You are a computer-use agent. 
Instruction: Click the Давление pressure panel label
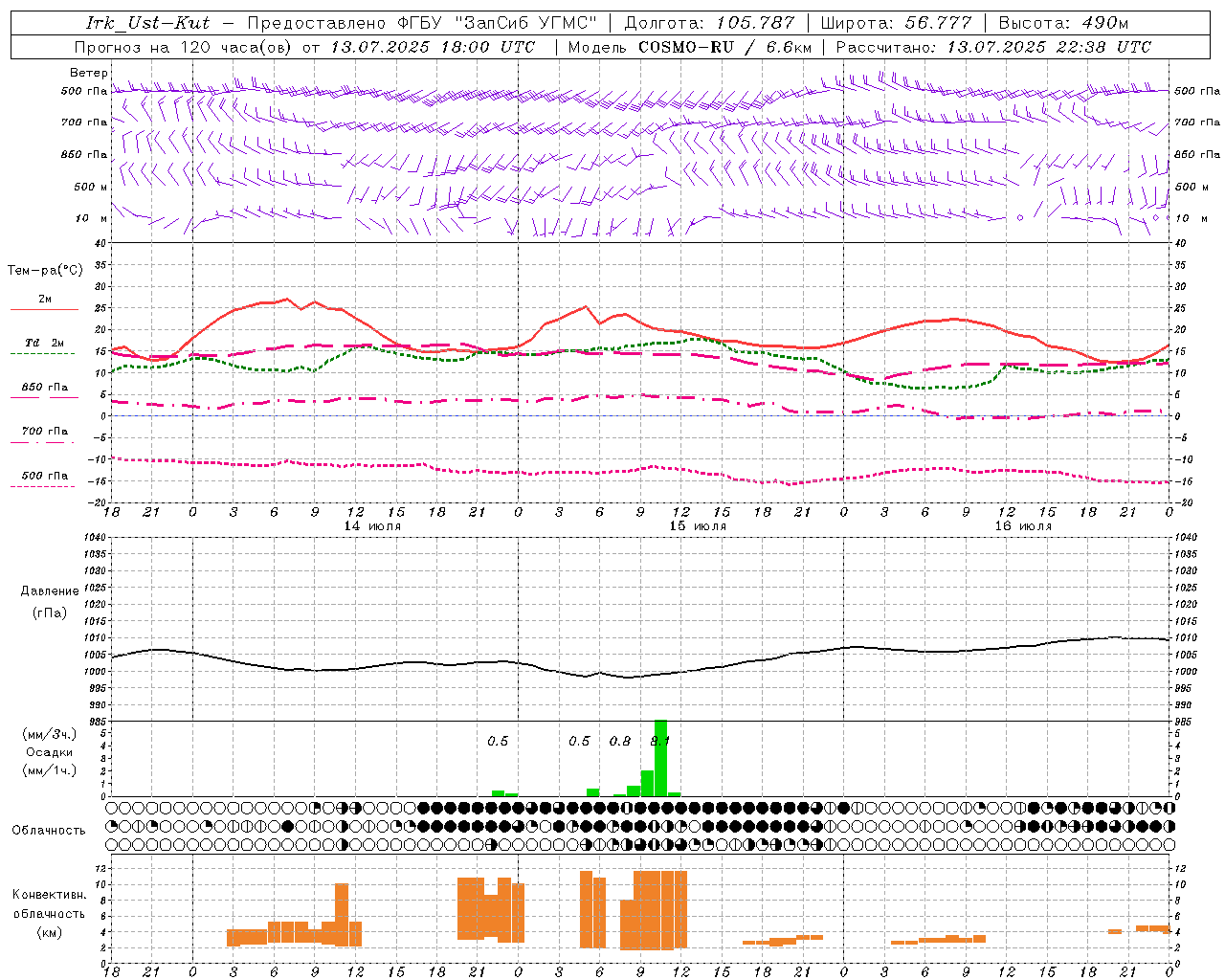pyautogui.click(x=49, y=591)
